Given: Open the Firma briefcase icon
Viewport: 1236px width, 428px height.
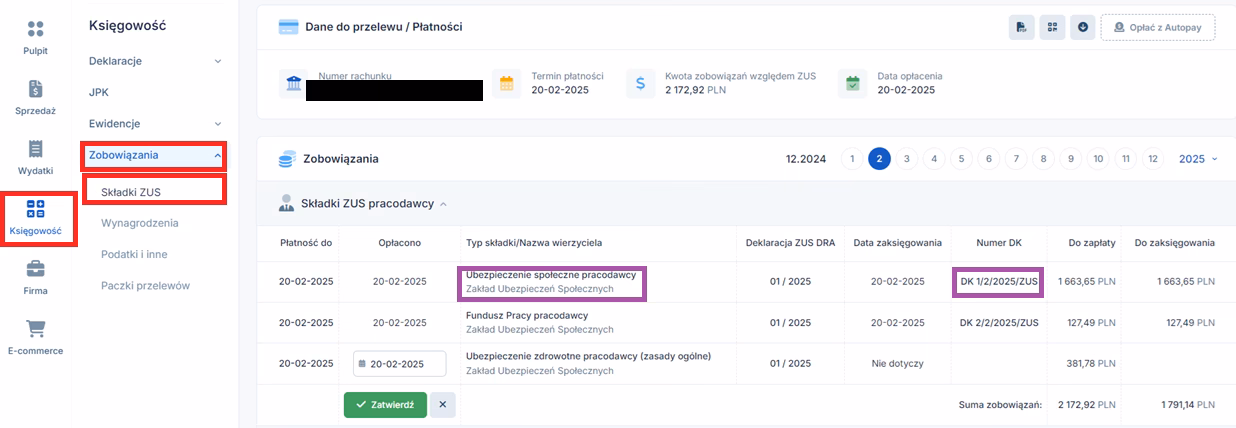Looking at the screenshot, I should [35, 269].
